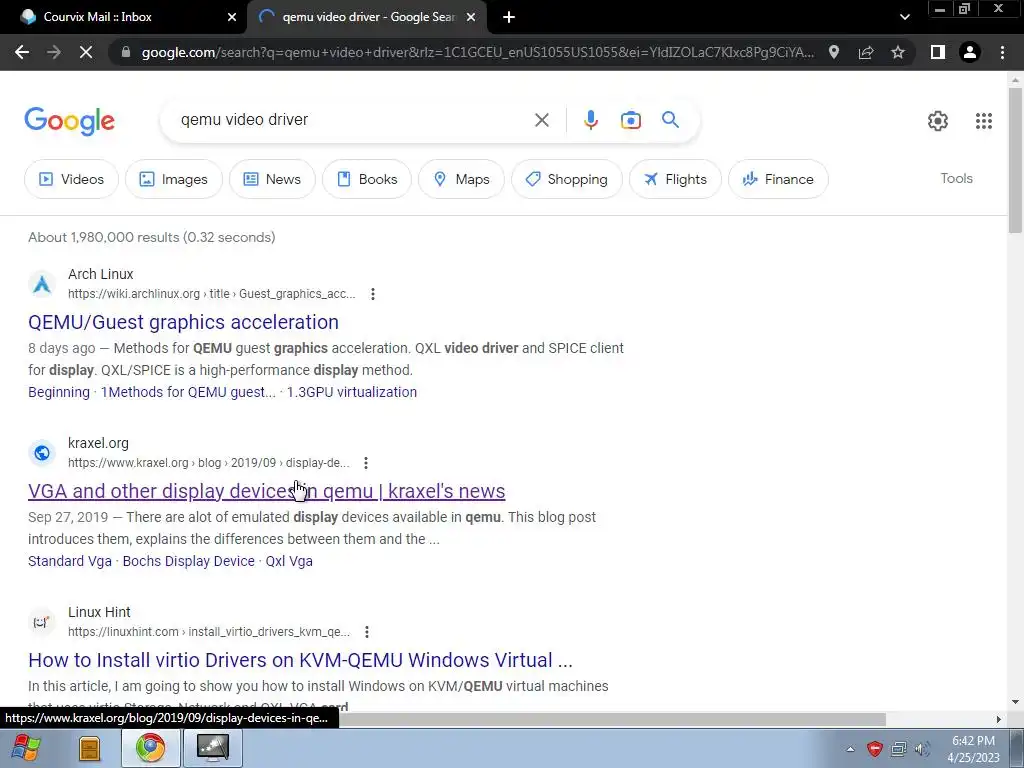Open Google apps grid
Image resolution: width=1024 pixels, height=768 pixels.
[984, 121]
